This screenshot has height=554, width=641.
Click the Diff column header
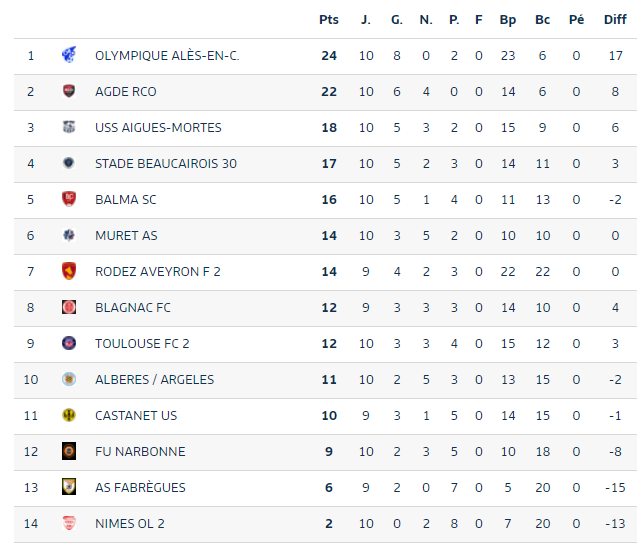coord(615,20)
